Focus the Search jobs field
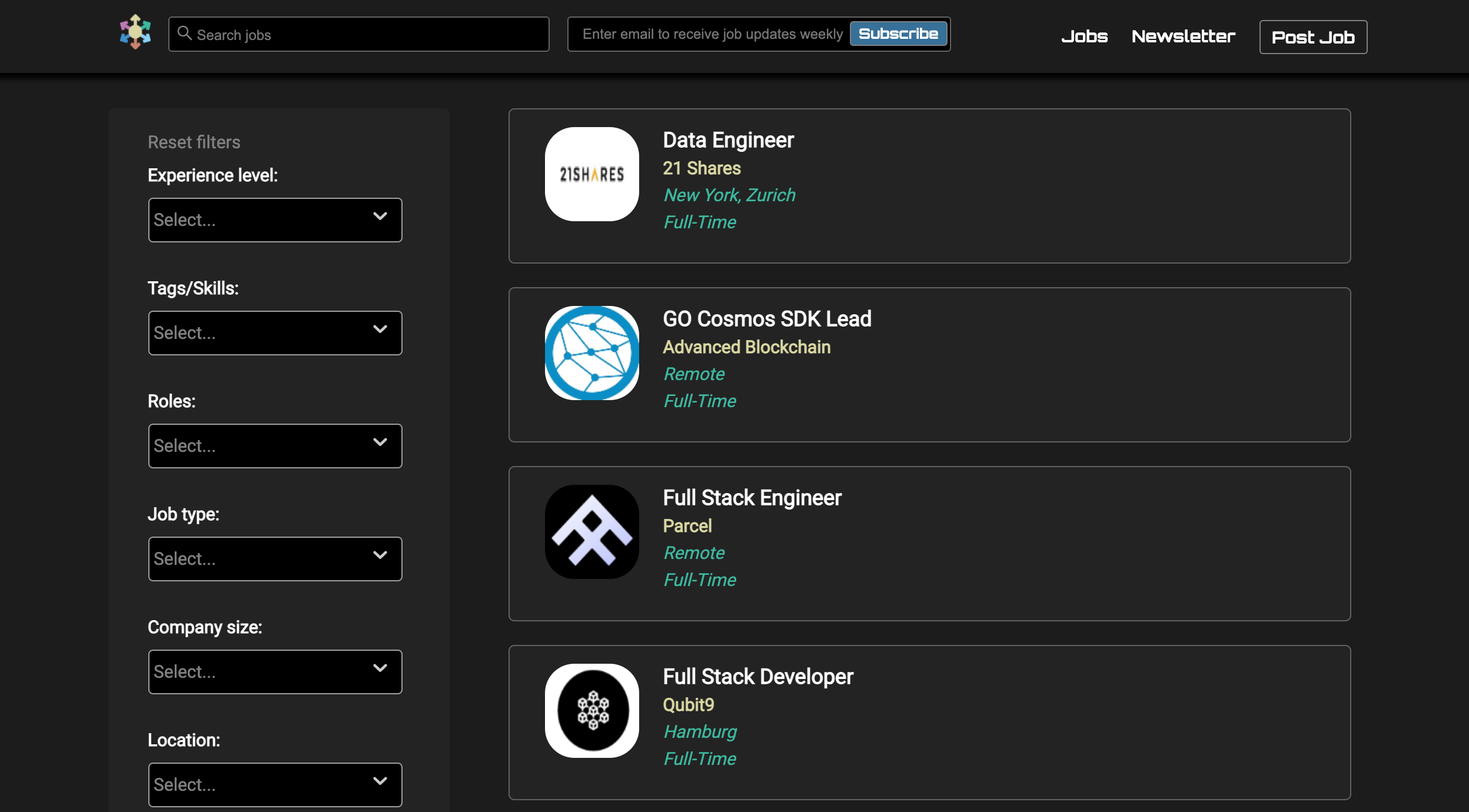 [x=359, y=34]
